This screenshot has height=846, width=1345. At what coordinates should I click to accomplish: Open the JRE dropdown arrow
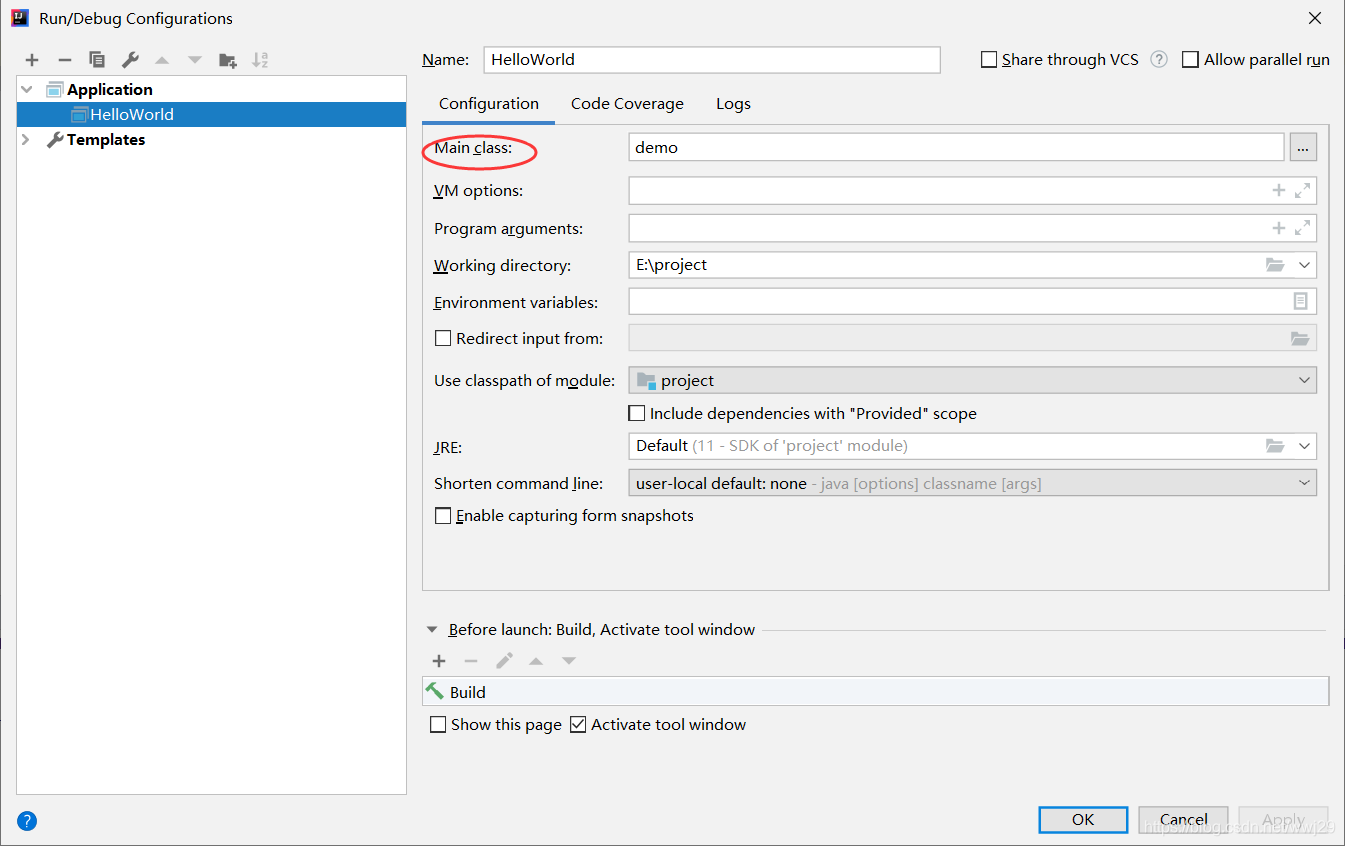click(1304, 446)
